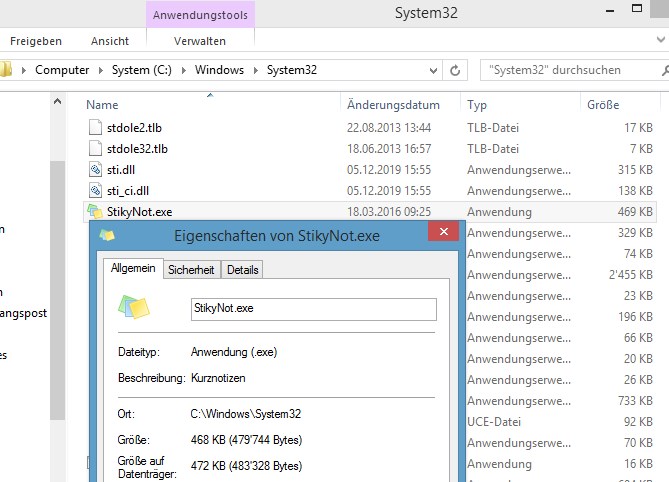Click the date 18.06.2013 16:57

(389, 148)
